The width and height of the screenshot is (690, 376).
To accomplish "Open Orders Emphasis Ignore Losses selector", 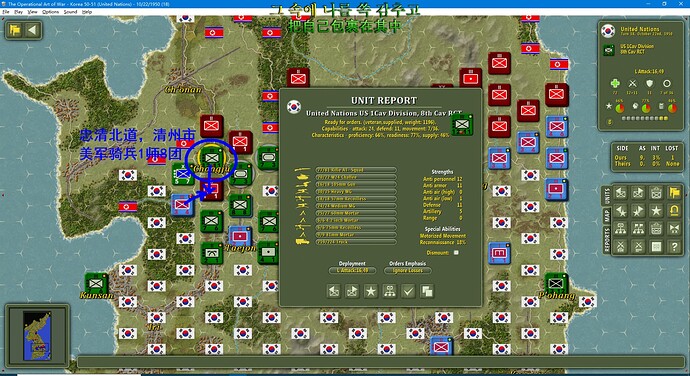I will point(407,270).
